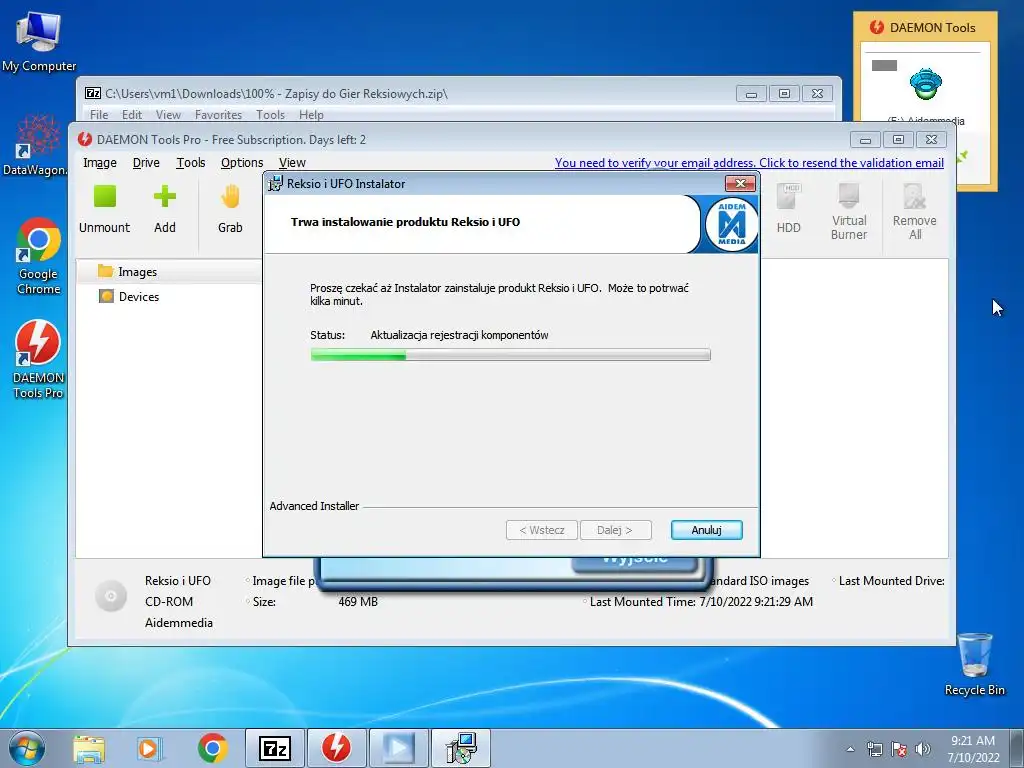Click the Reksio i UFO image name
1024x768 pixels.
(178, 581)
